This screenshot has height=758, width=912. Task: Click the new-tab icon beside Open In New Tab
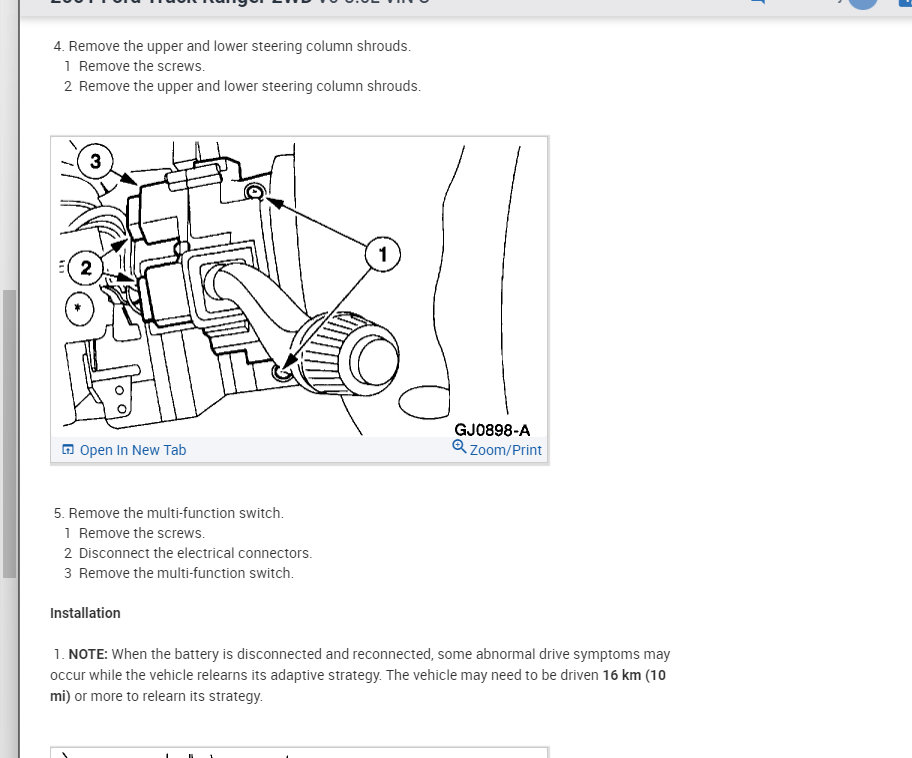[68, 449]
